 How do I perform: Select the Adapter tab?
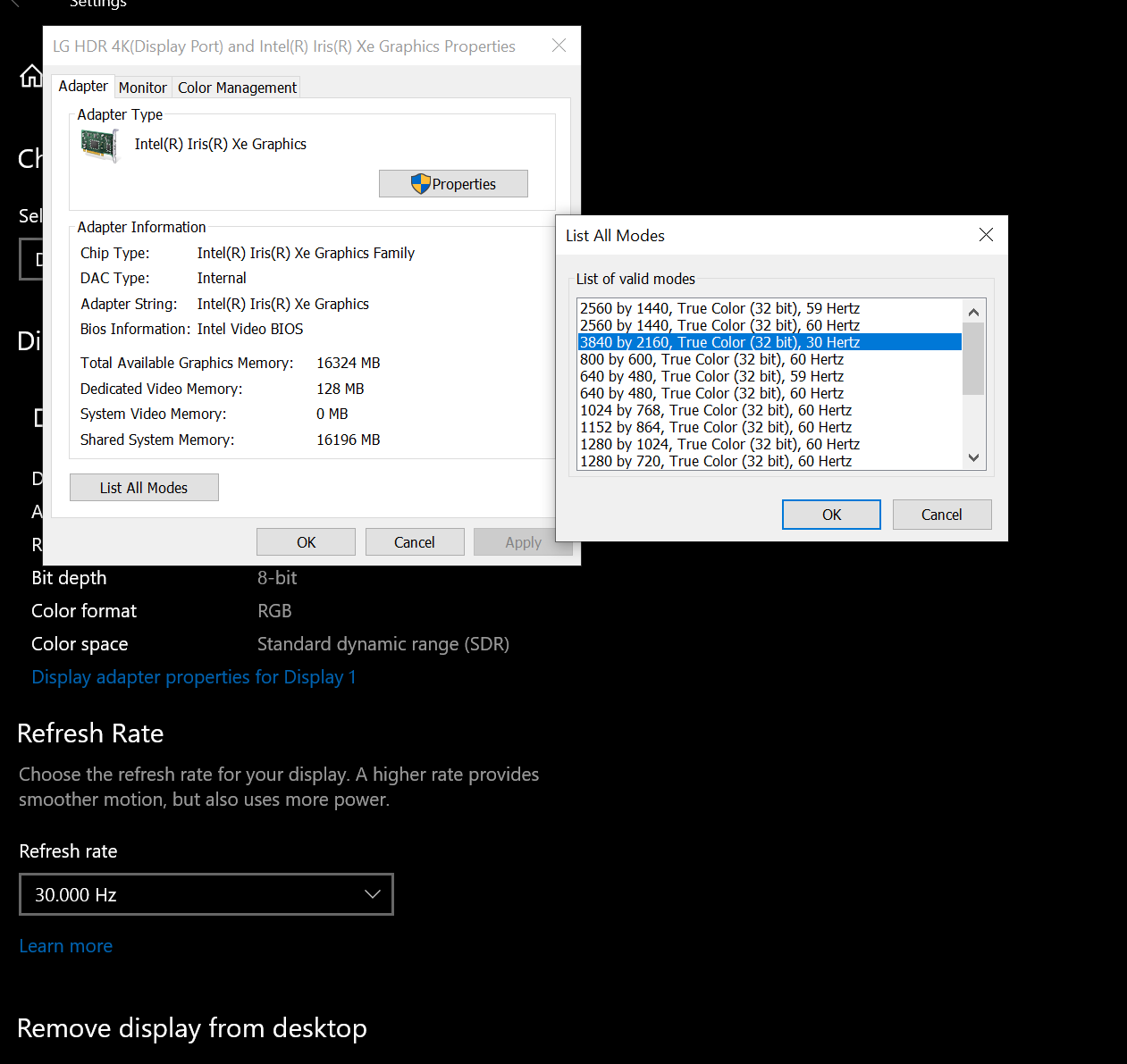coord(83,87)
